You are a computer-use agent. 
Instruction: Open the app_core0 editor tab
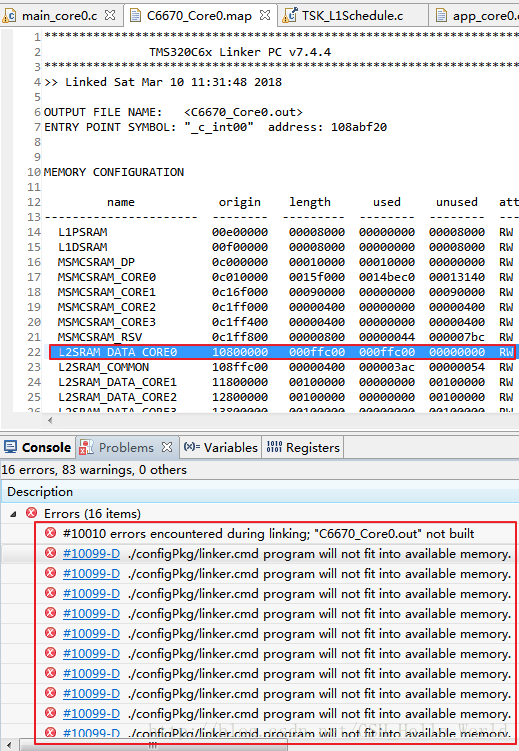[x=474, y=16]
